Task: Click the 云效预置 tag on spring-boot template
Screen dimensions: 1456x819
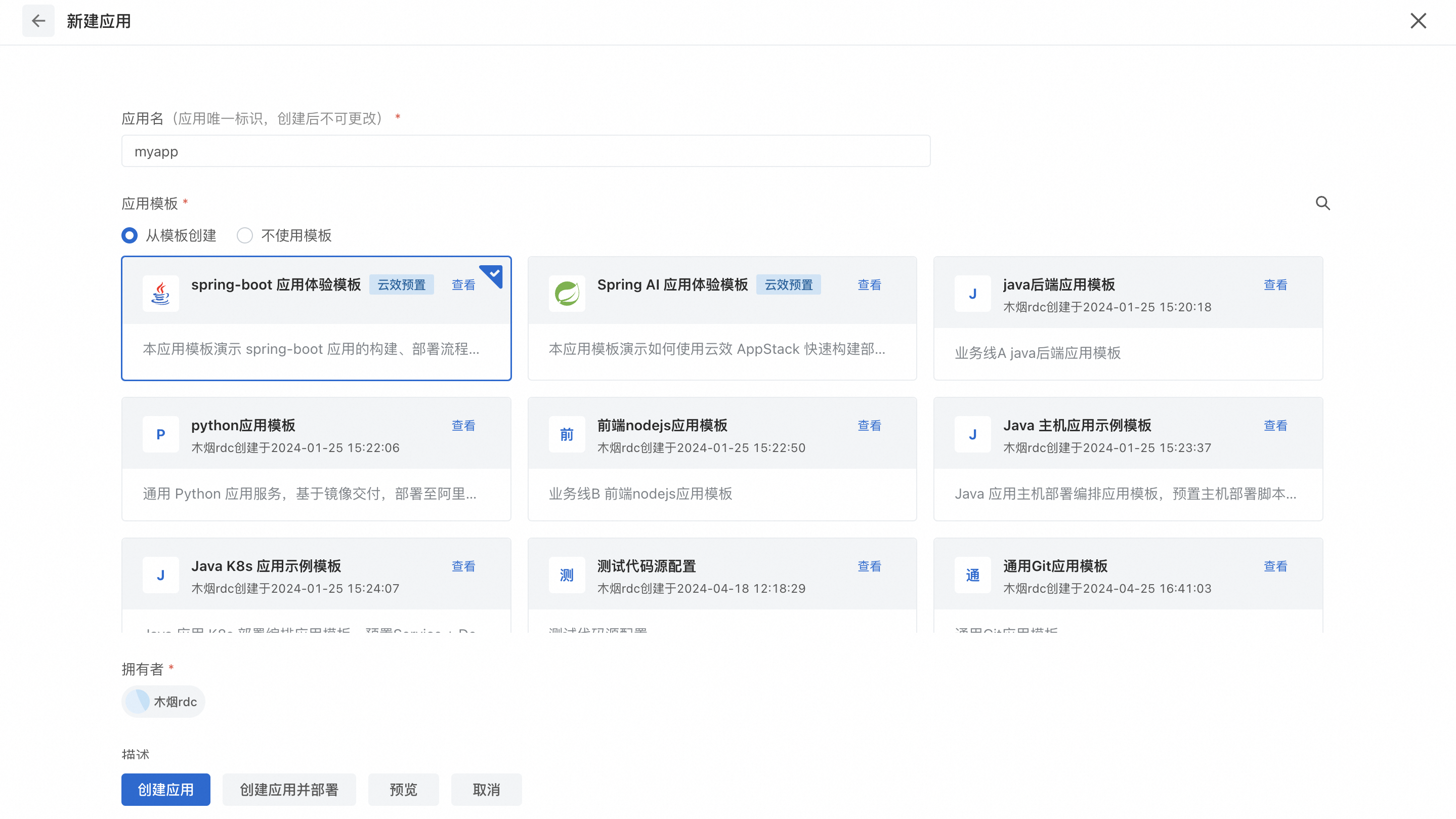Action: (x=401, y=284)
